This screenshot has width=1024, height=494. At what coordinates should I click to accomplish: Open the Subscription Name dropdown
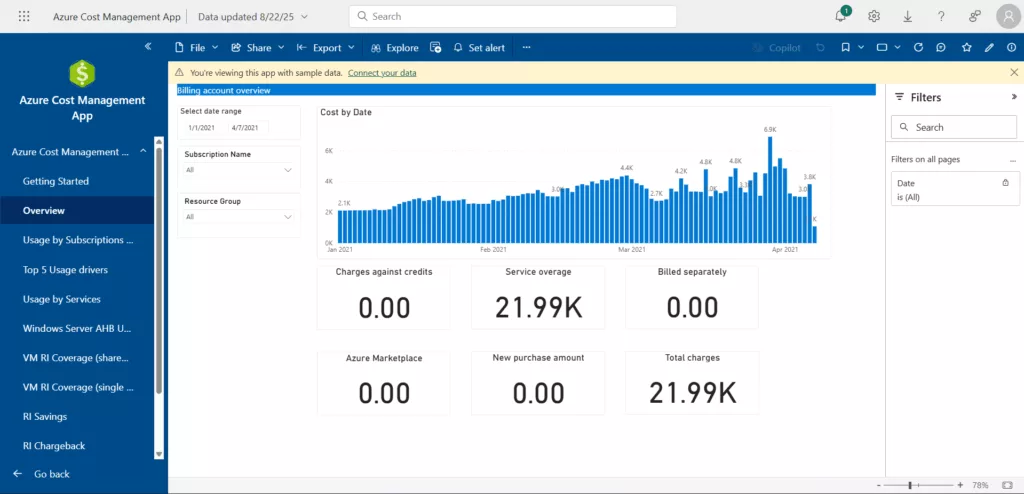pyautogui.click(x=239, y=170)
